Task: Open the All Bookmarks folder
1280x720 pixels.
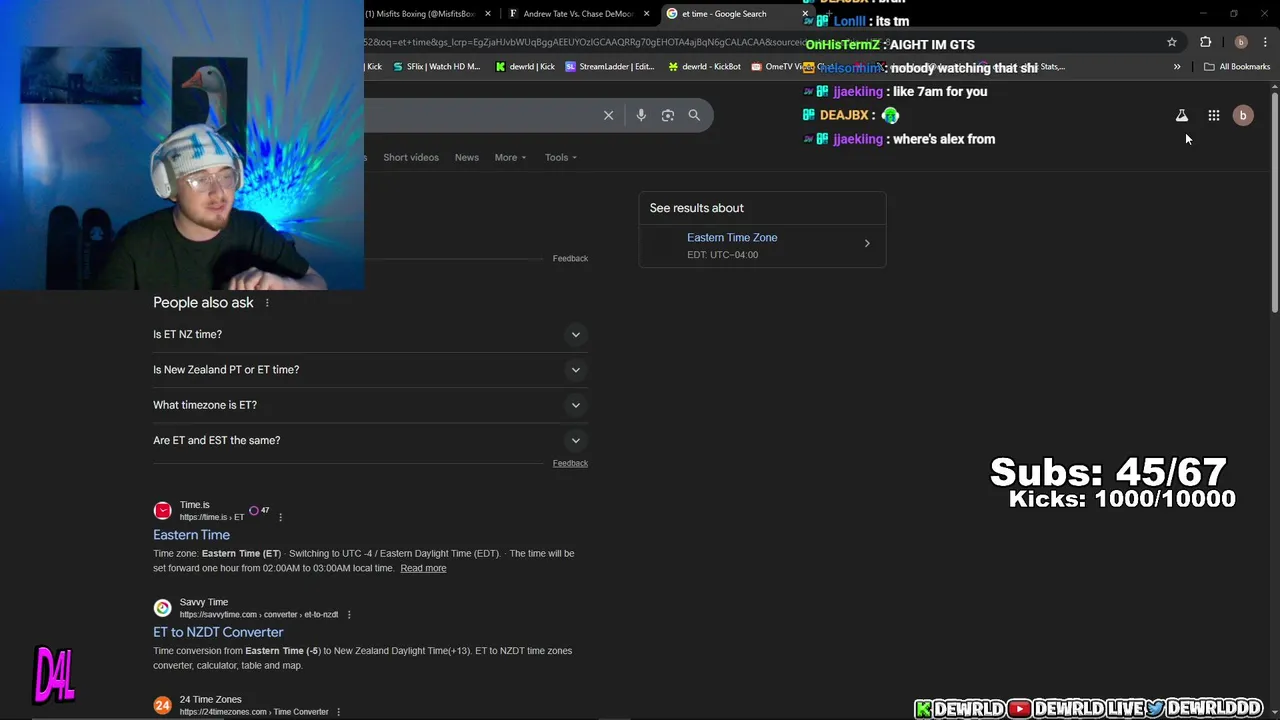Action: click(1237, 67)
